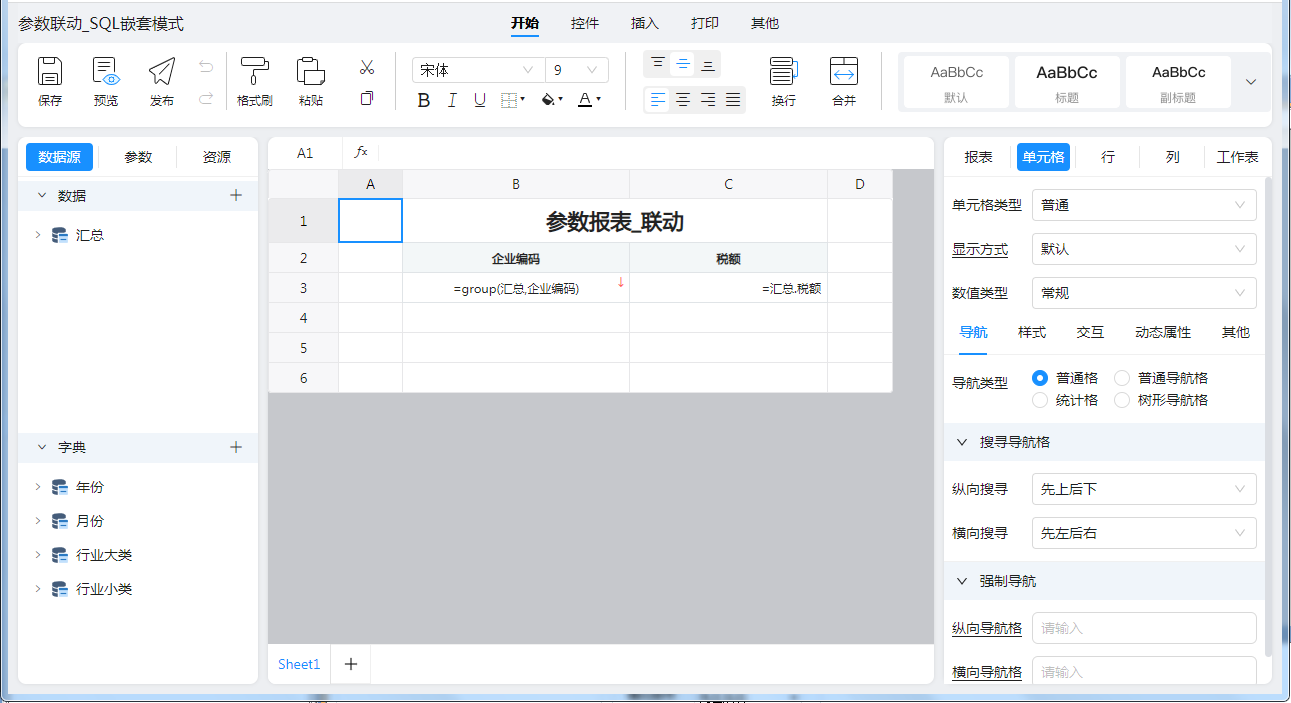Viewport: 1291px width, 703px height.
Task: Click the Save (保存) icon
Action: [50, 72]
